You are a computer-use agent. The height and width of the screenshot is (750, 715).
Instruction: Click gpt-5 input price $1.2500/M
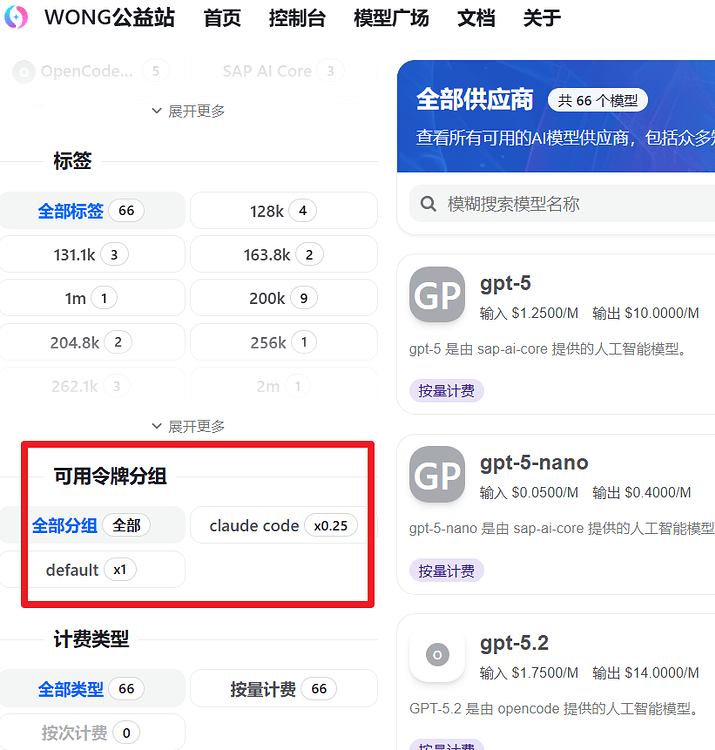[529, 313]
